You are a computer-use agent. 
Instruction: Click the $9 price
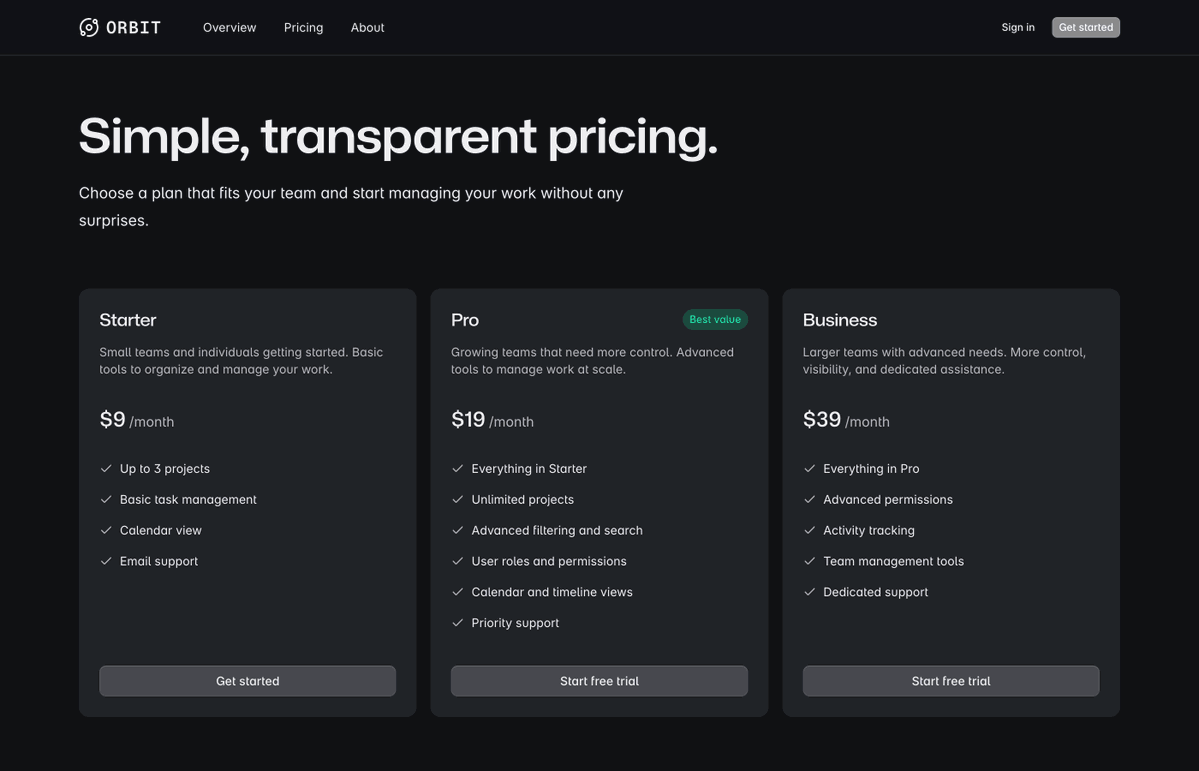point(112,419)
